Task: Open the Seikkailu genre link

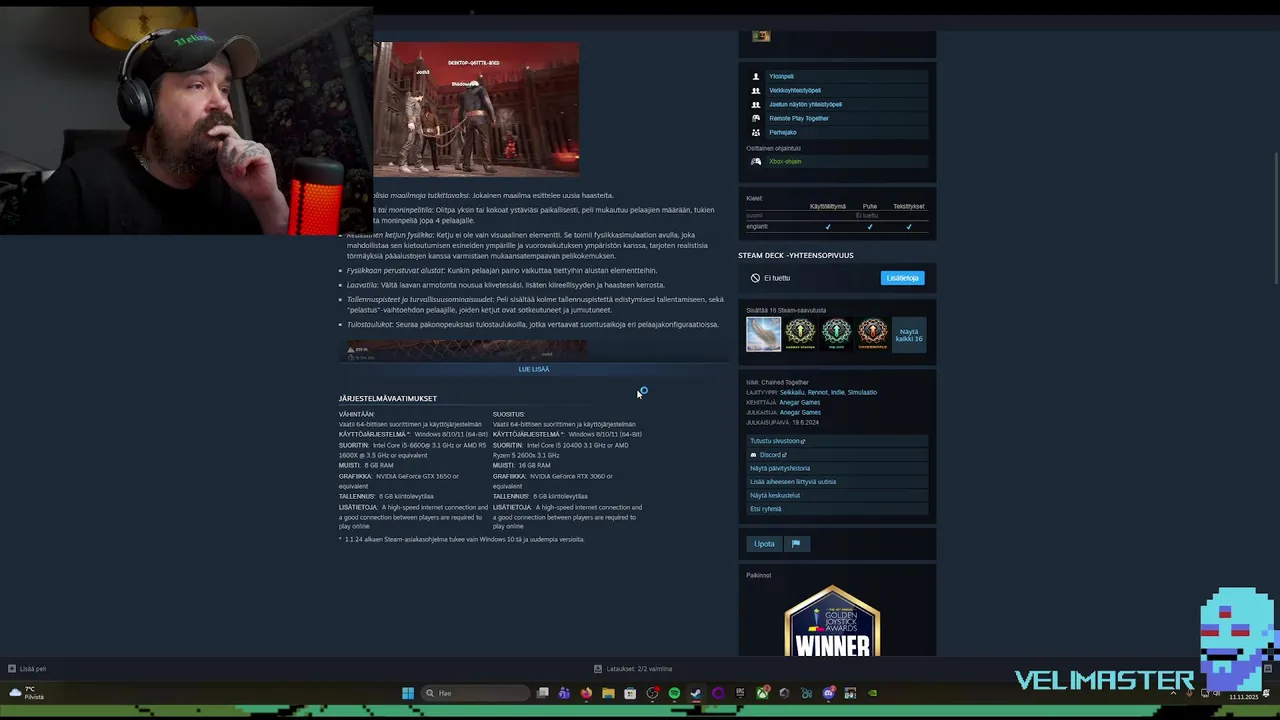Action: click(792, 392)
